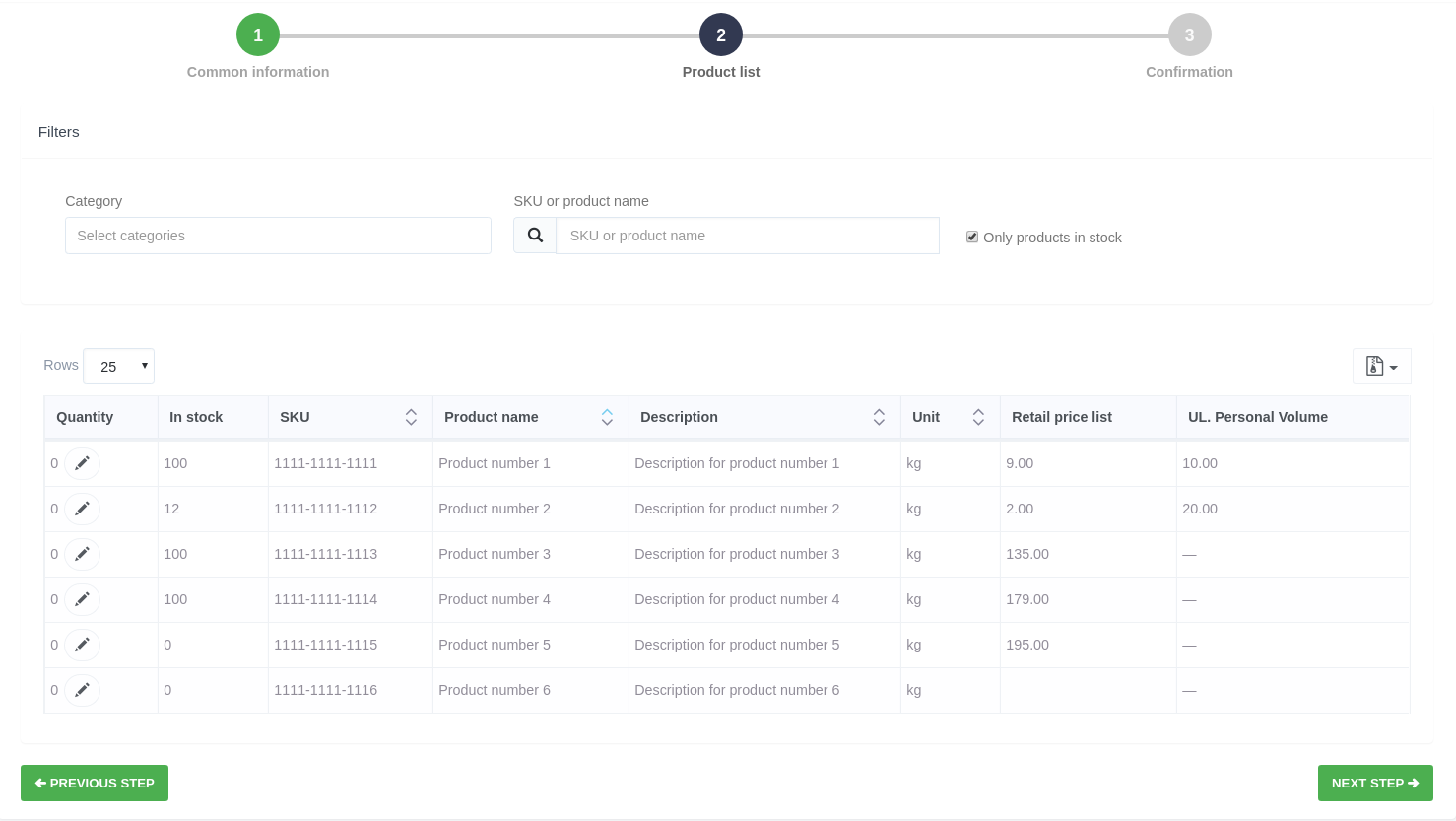Image resolution: width=1456 pixels, height=821 pixels.
Task: Click step 2 Product list circle
Action: 721,35
